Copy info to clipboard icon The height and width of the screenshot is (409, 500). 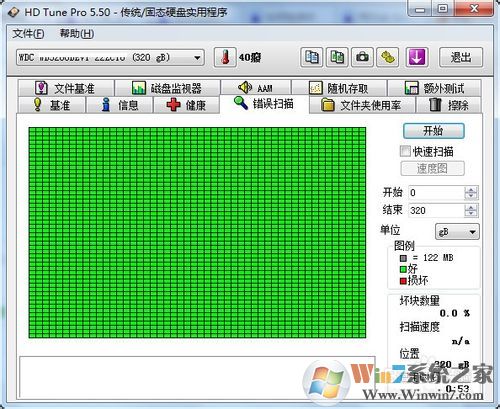(x=312, y=57)
